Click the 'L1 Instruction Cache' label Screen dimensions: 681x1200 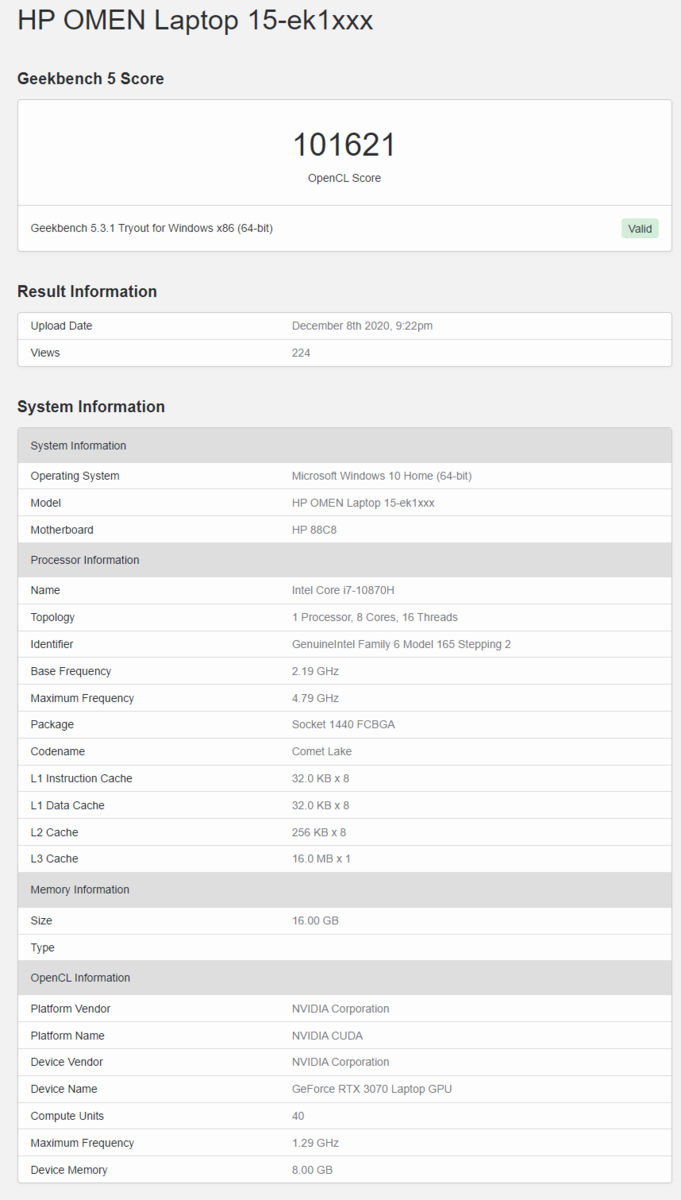pos(81,778)
